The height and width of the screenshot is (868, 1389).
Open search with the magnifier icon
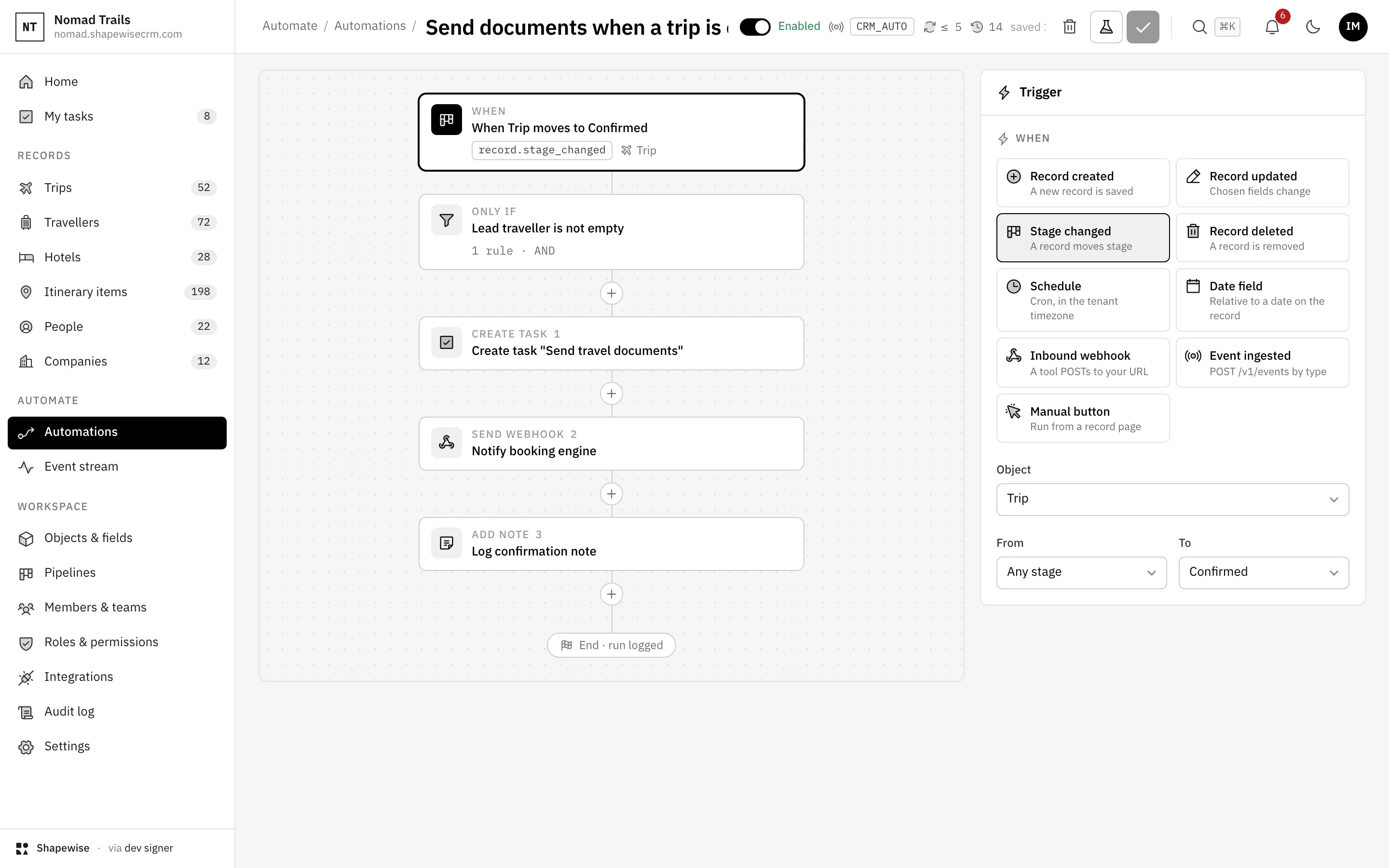pyautogui.click(x=1199, y=27)
